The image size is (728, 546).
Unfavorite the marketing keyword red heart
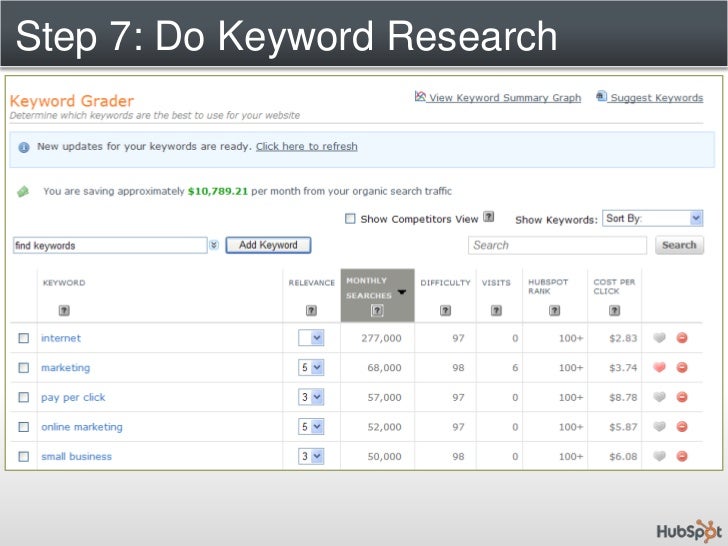659,367
